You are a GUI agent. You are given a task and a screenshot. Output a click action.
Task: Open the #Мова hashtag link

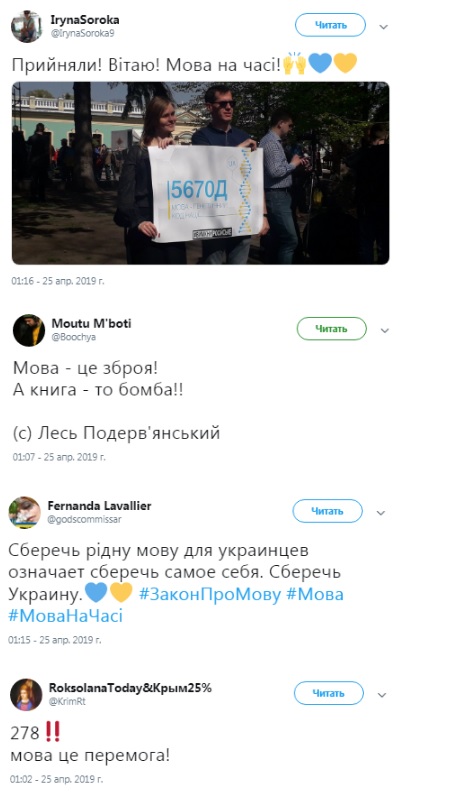[315, 594]
